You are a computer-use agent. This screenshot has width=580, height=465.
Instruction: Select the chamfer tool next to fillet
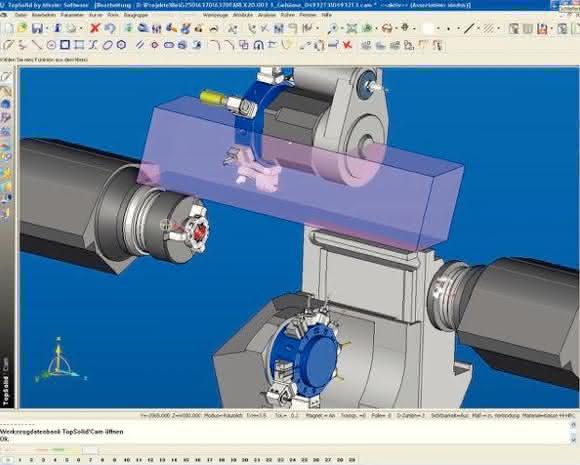pos(229,45)
